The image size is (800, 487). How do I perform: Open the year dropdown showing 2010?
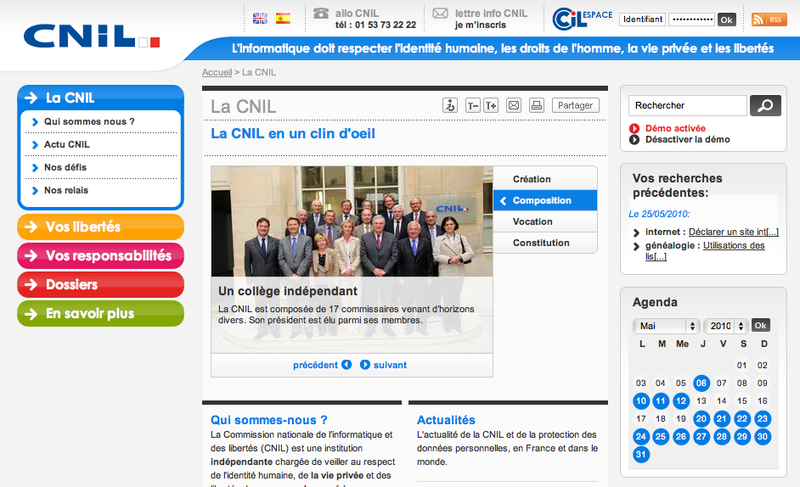tap(726, 326)
